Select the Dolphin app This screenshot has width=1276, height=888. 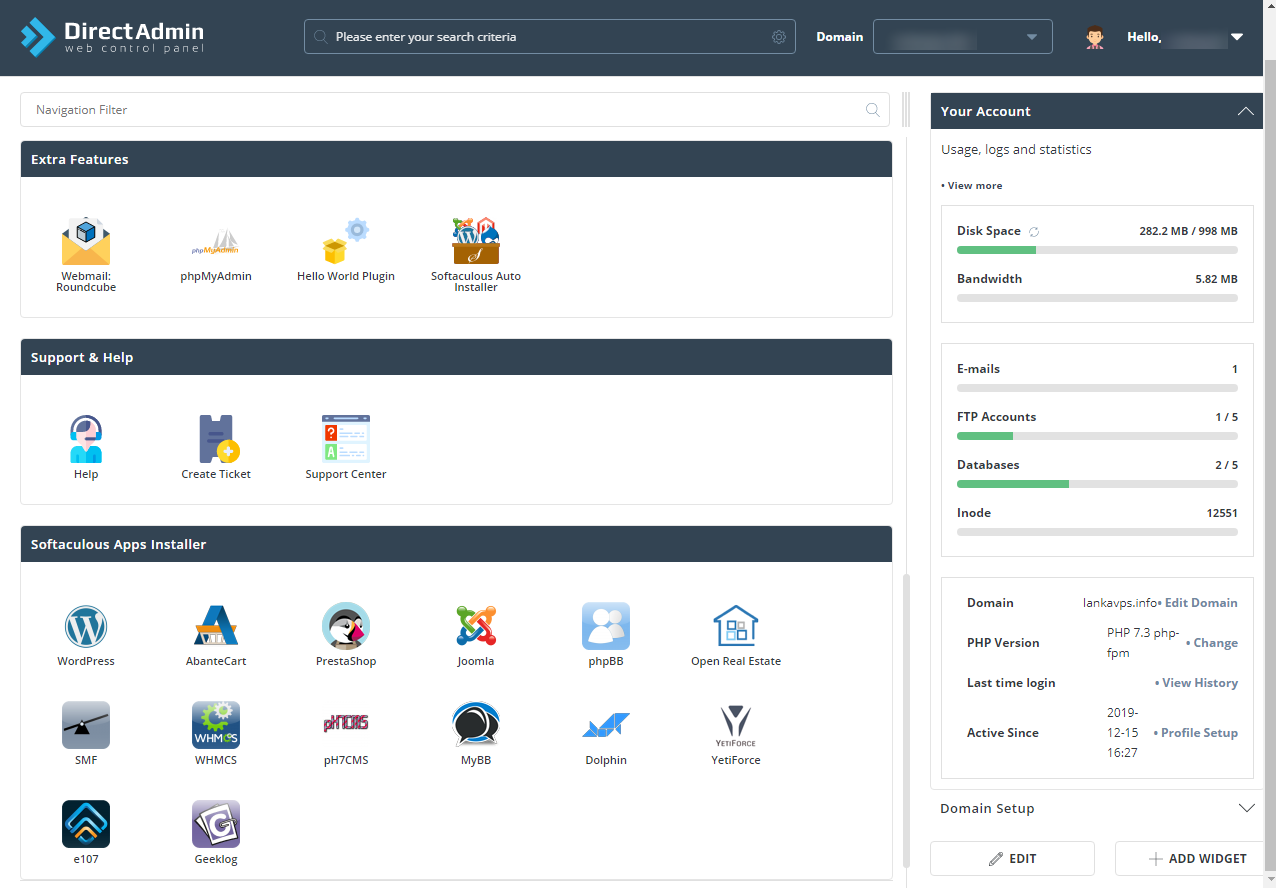click(x=606, y=733)
